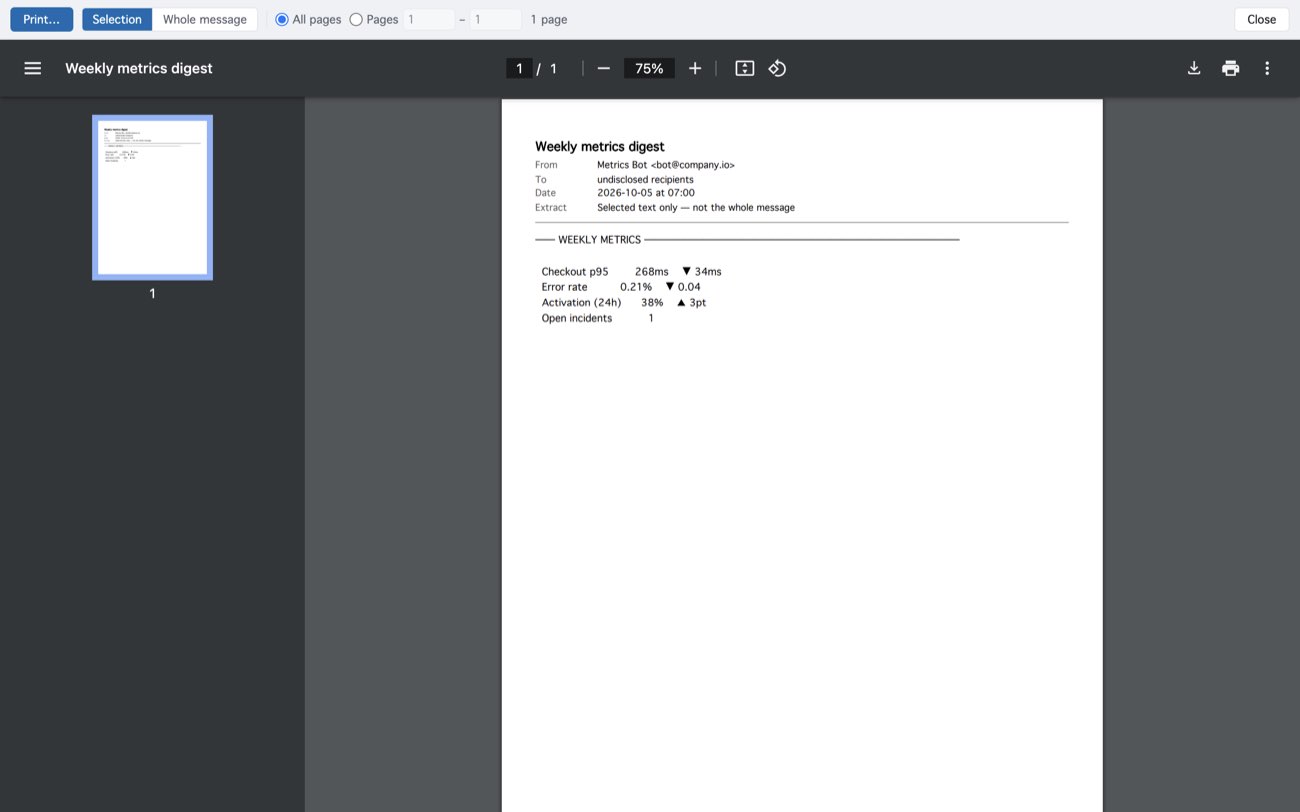This screenshot has width=1300, height=812.
Task: Click the '268ms' value
Action: [652, 272]
